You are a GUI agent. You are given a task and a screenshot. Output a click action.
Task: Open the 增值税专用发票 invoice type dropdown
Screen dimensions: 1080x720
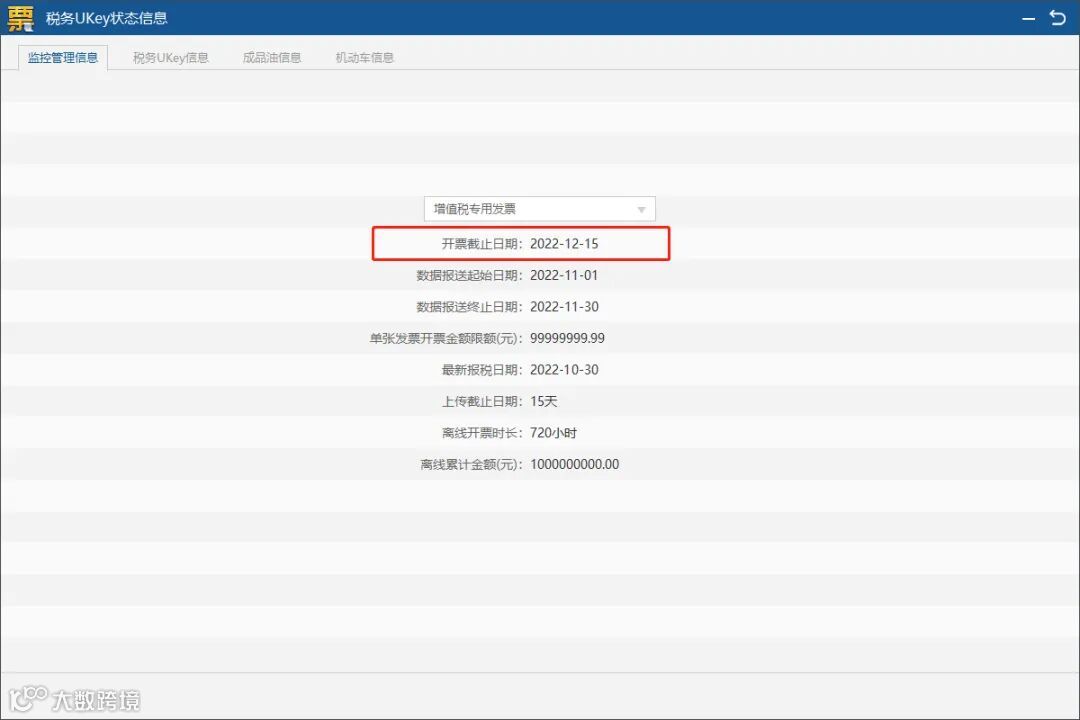pos(539,209)
